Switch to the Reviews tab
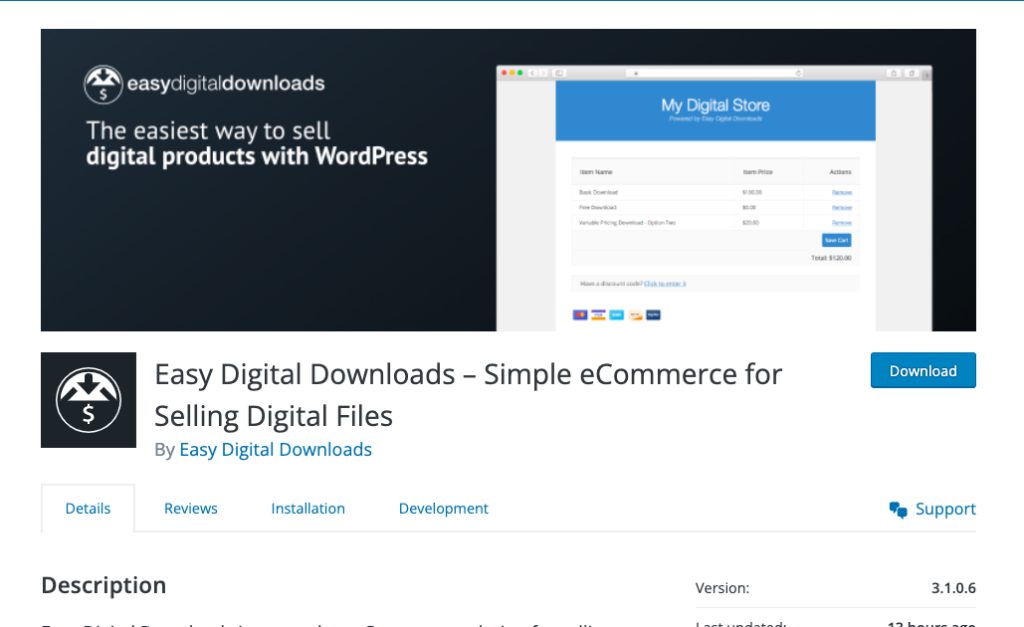The image size is (1024, 627). tap(191, 508)
